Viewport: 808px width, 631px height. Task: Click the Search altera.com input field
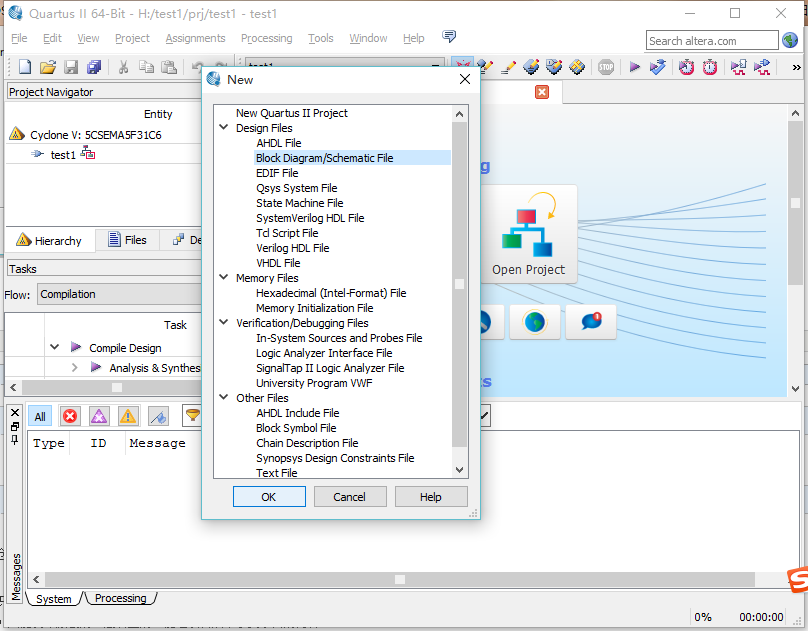click(x=712, y=40)
